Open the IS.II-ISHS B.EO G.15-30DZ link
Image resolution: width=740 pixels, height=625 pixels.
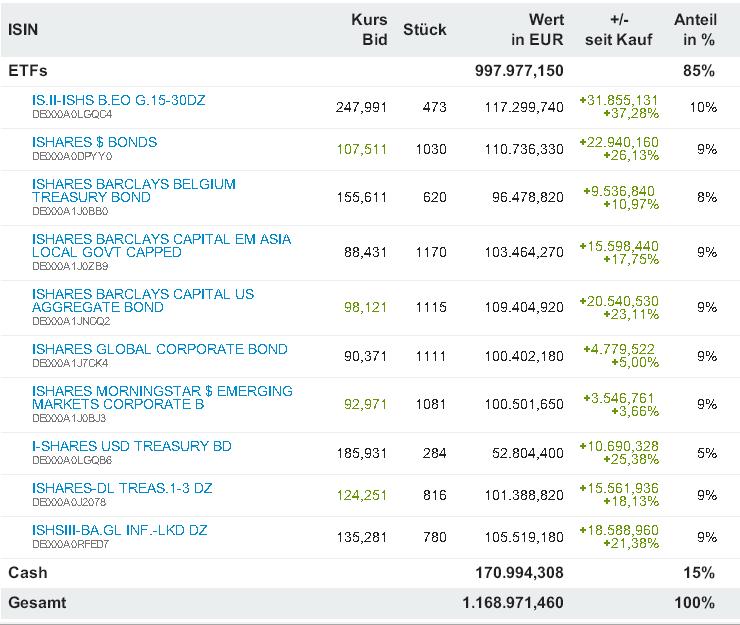118,100
